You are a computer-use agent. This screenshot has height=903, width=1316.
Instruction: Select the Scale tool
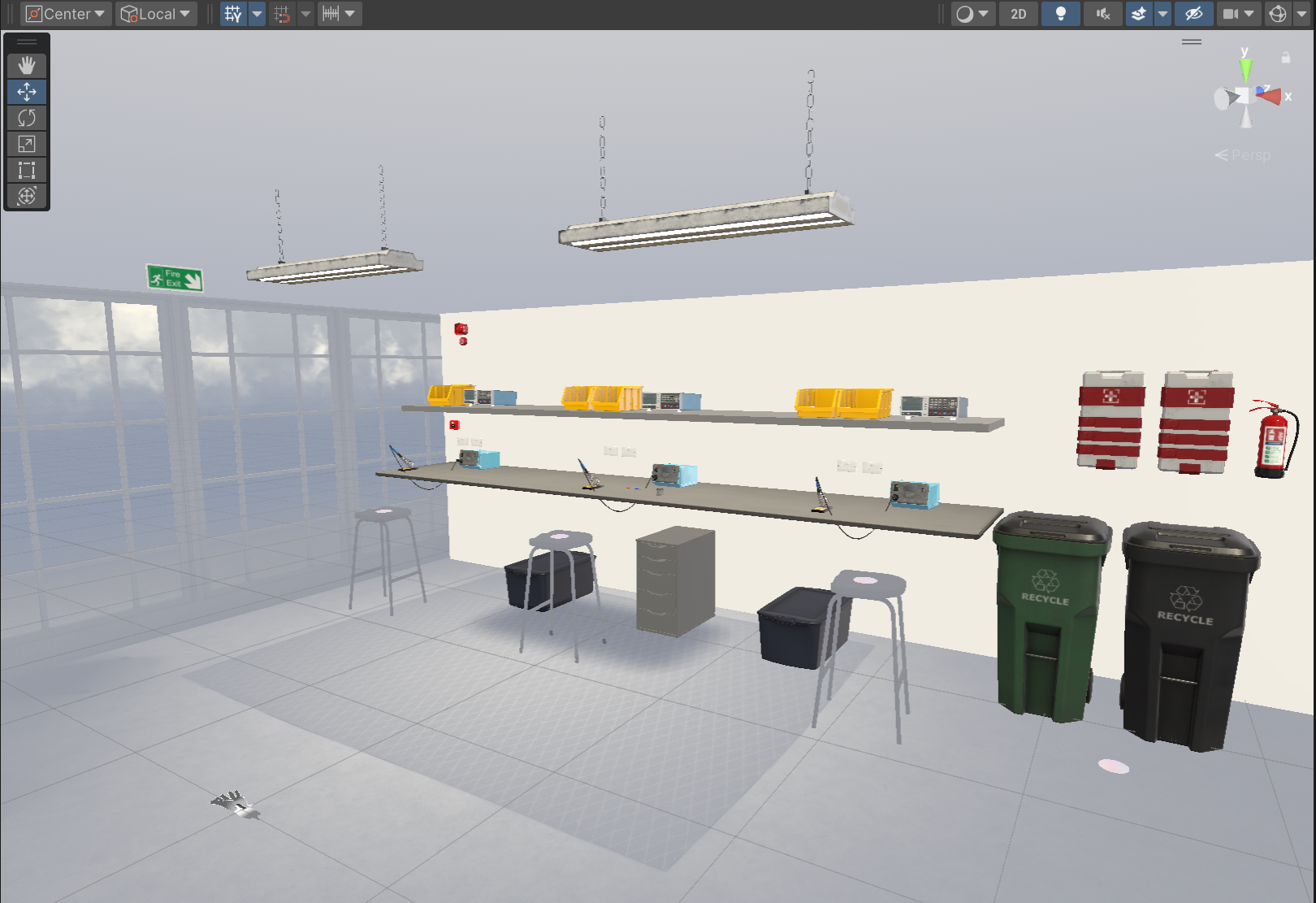(x=27, y=144)
